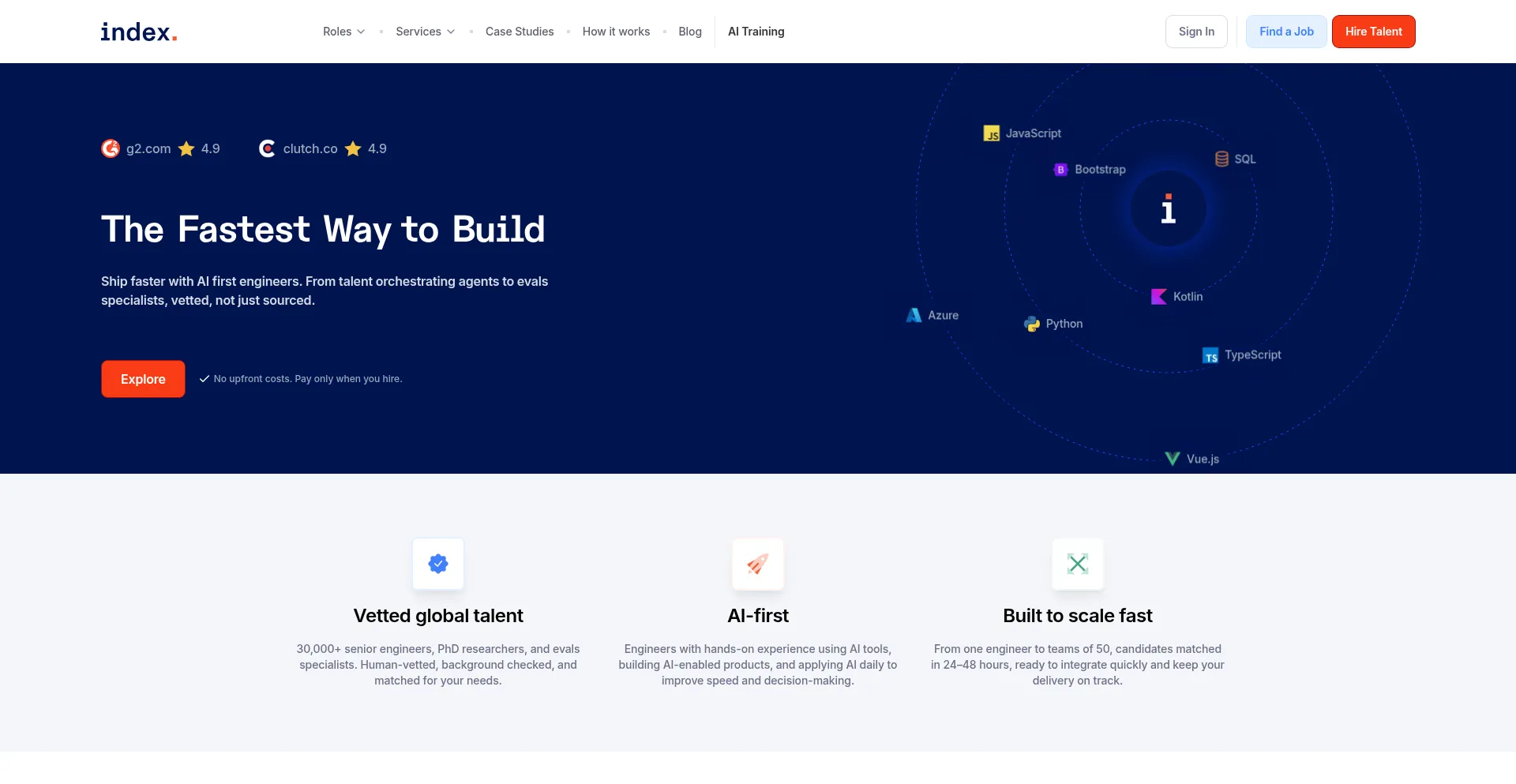Click the TypeScript label
The height and width of the screenshot is (784, 1516).
coord(1253,355)
